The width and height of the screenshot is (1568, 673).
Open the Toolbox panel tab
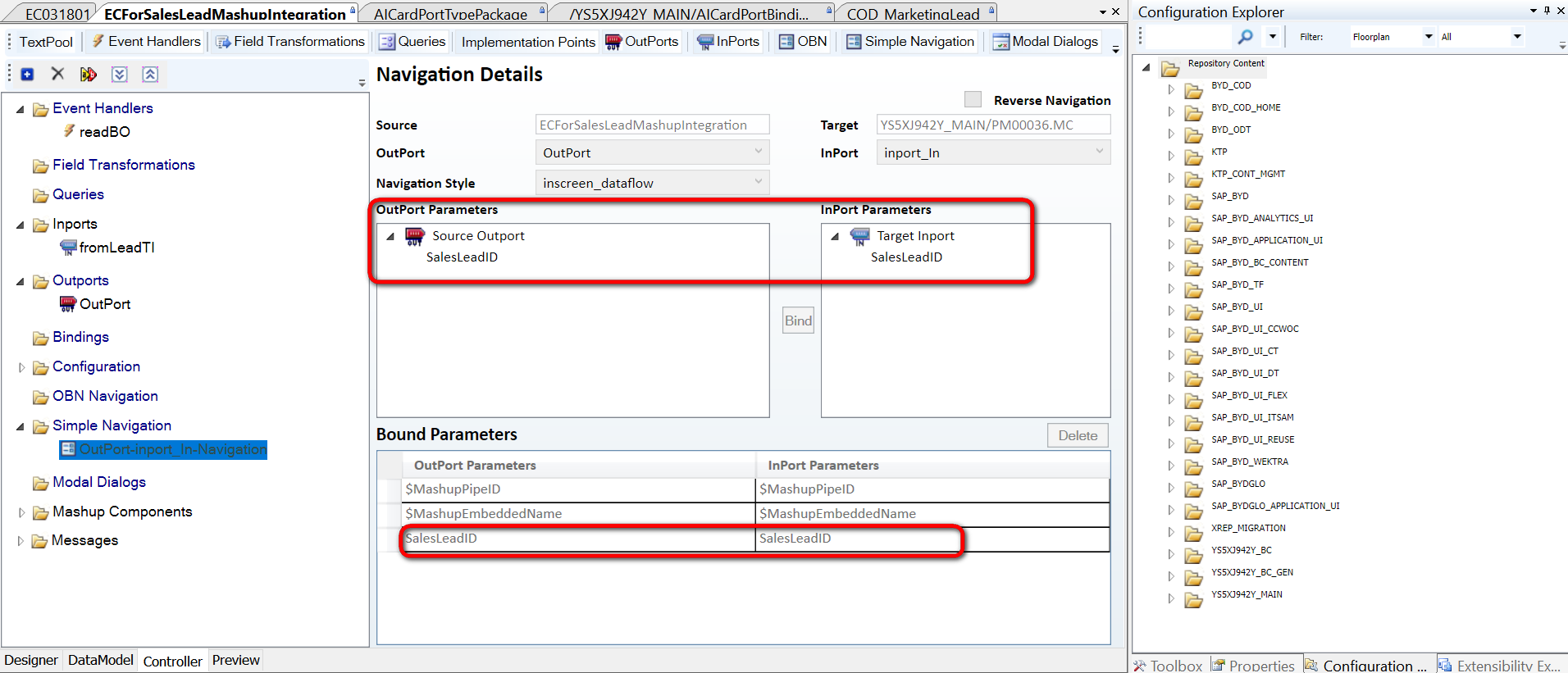(1168, 666)
